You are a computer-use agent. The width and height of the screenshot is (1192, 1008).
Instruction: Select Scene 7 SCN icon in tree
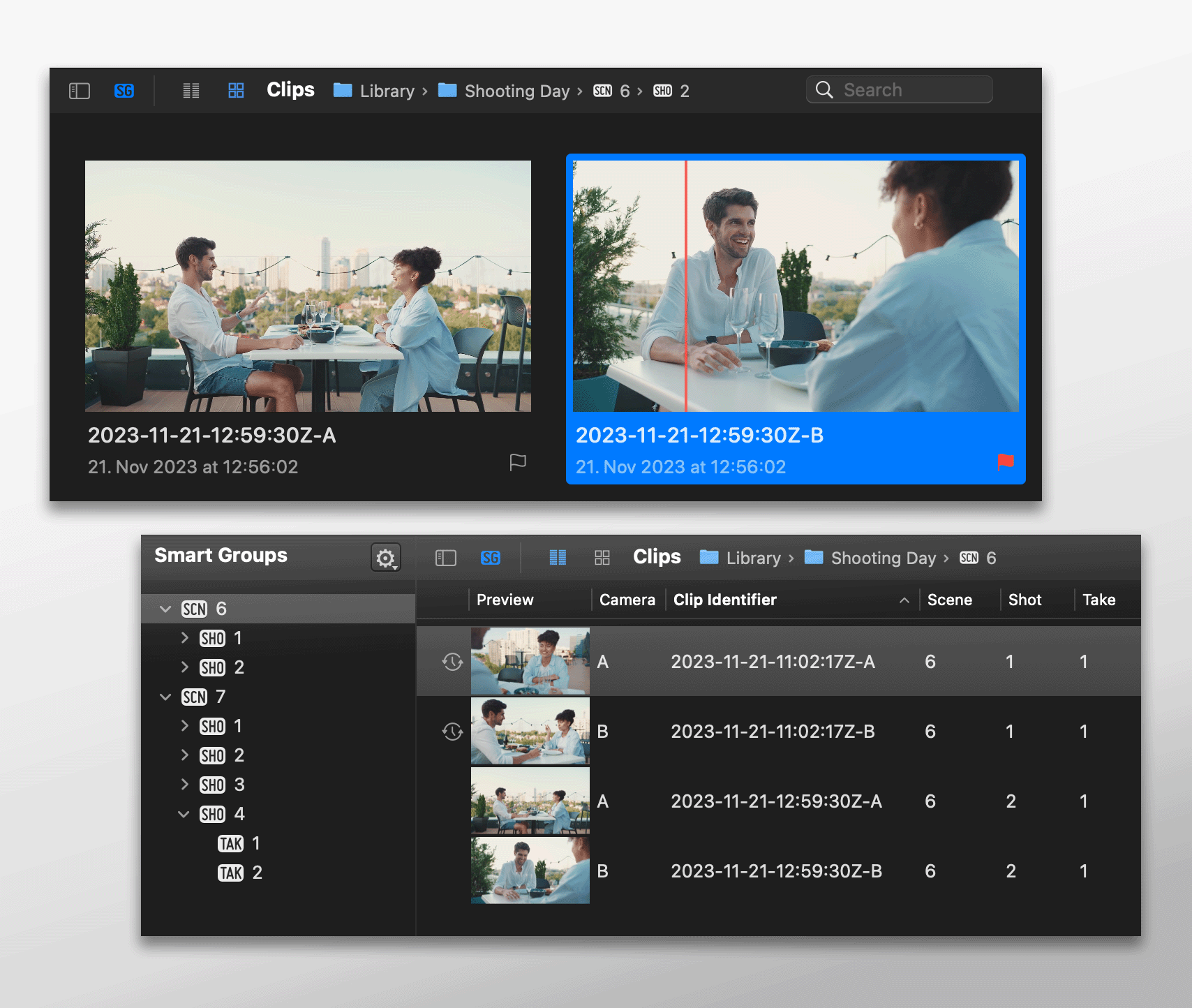[x=194, y=697]
